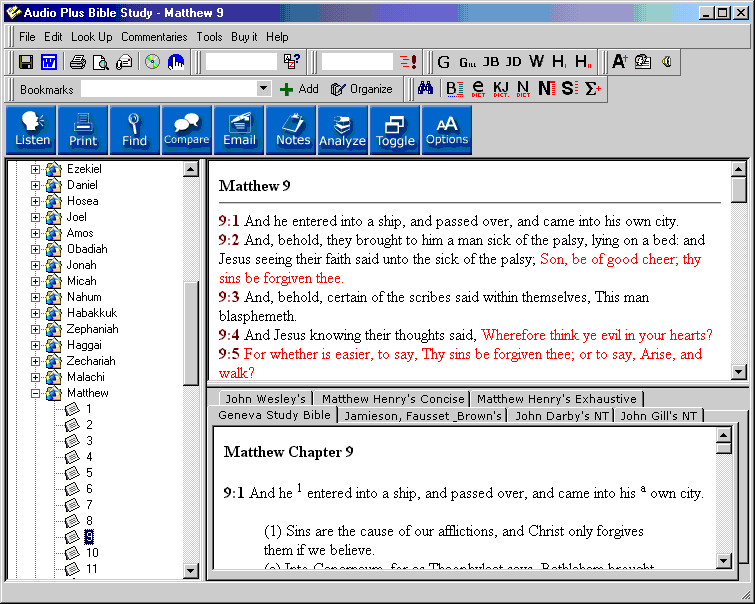Open JB commentary icon

tap(491, 62)
